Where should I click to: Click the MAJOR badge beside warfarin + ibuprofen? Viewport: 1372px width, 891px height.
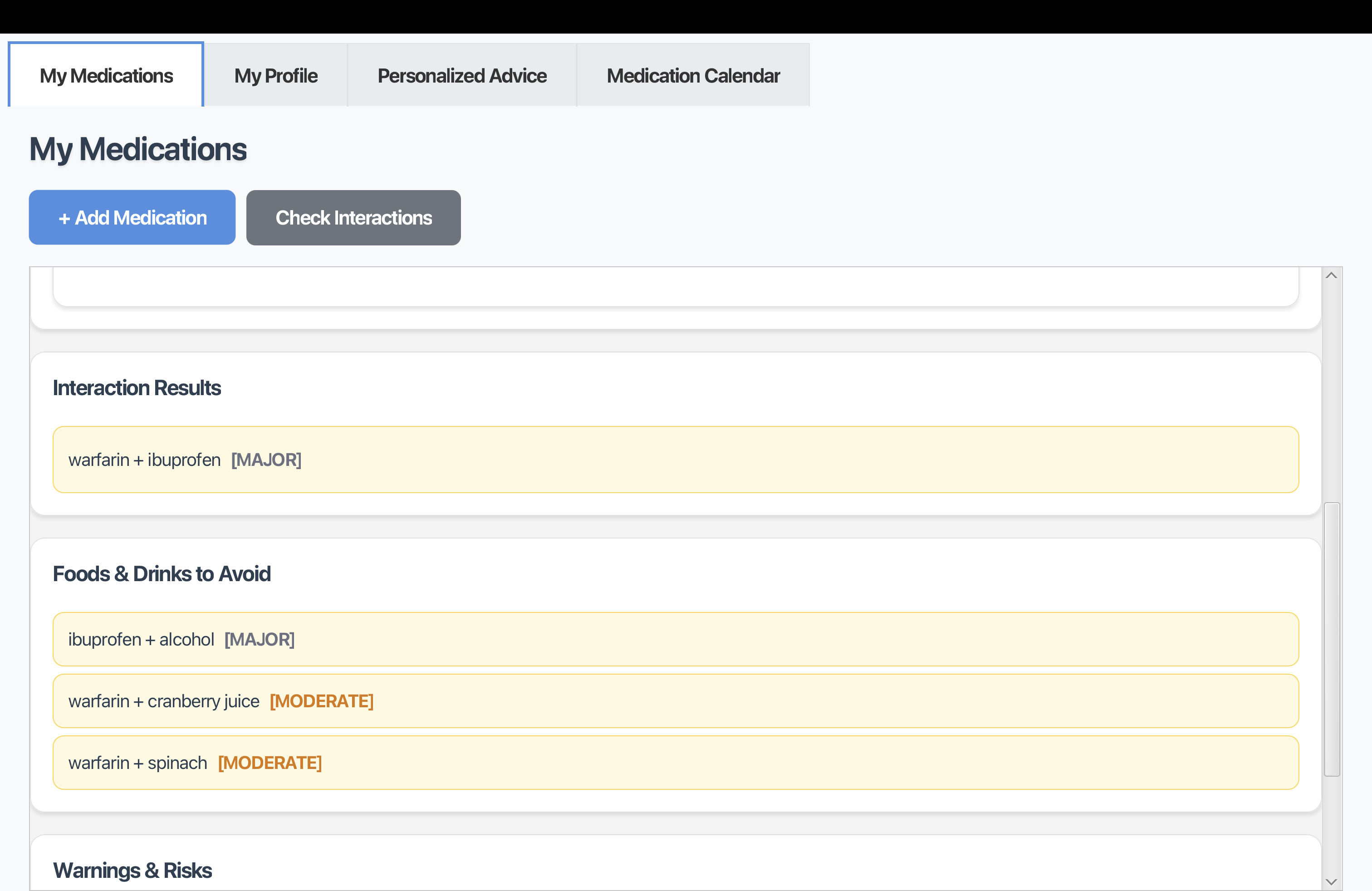click(266, 460)
